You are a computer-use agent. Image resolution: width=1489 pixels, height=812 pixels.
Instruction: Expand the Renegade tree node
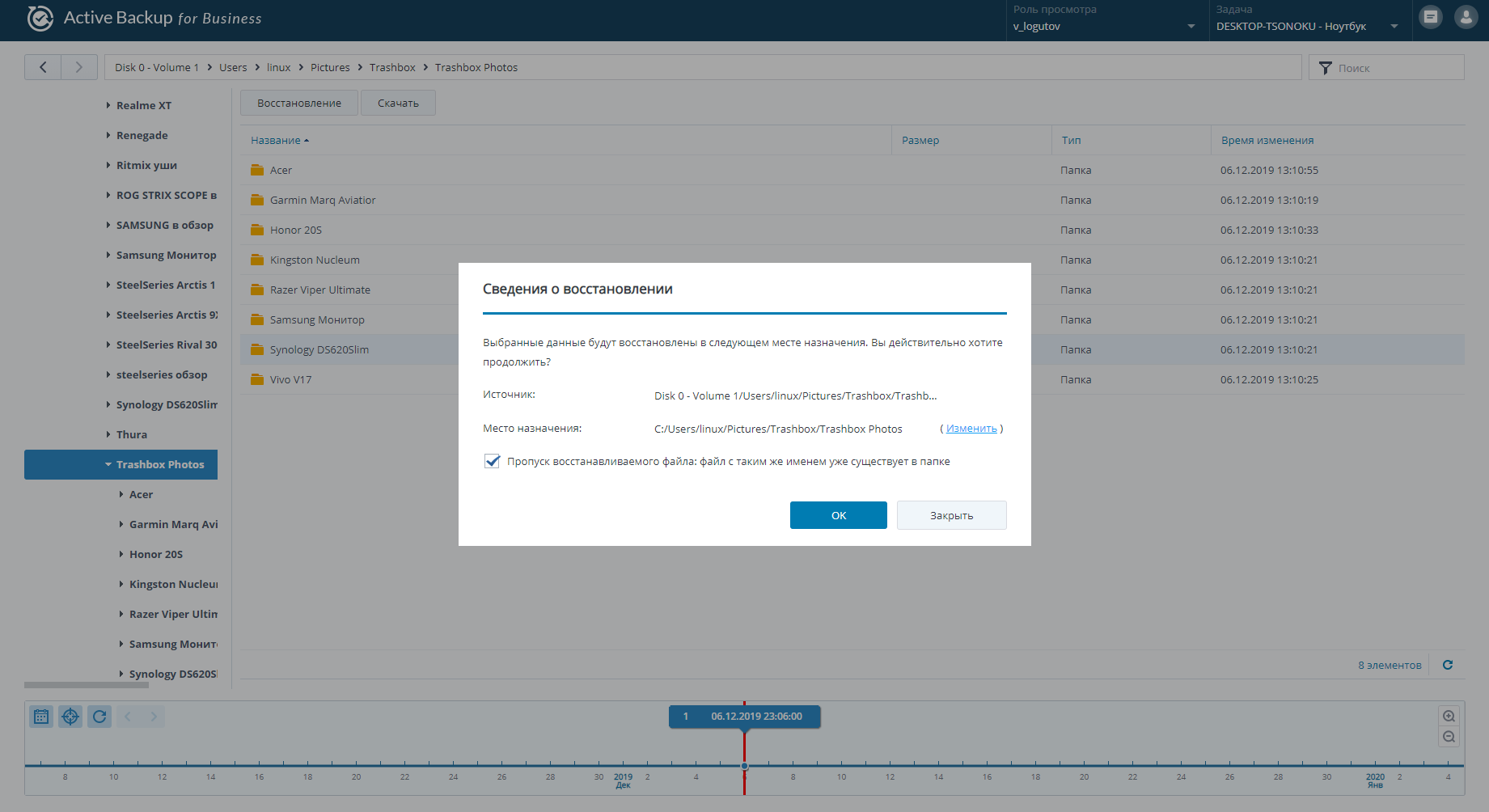point(108,135)
